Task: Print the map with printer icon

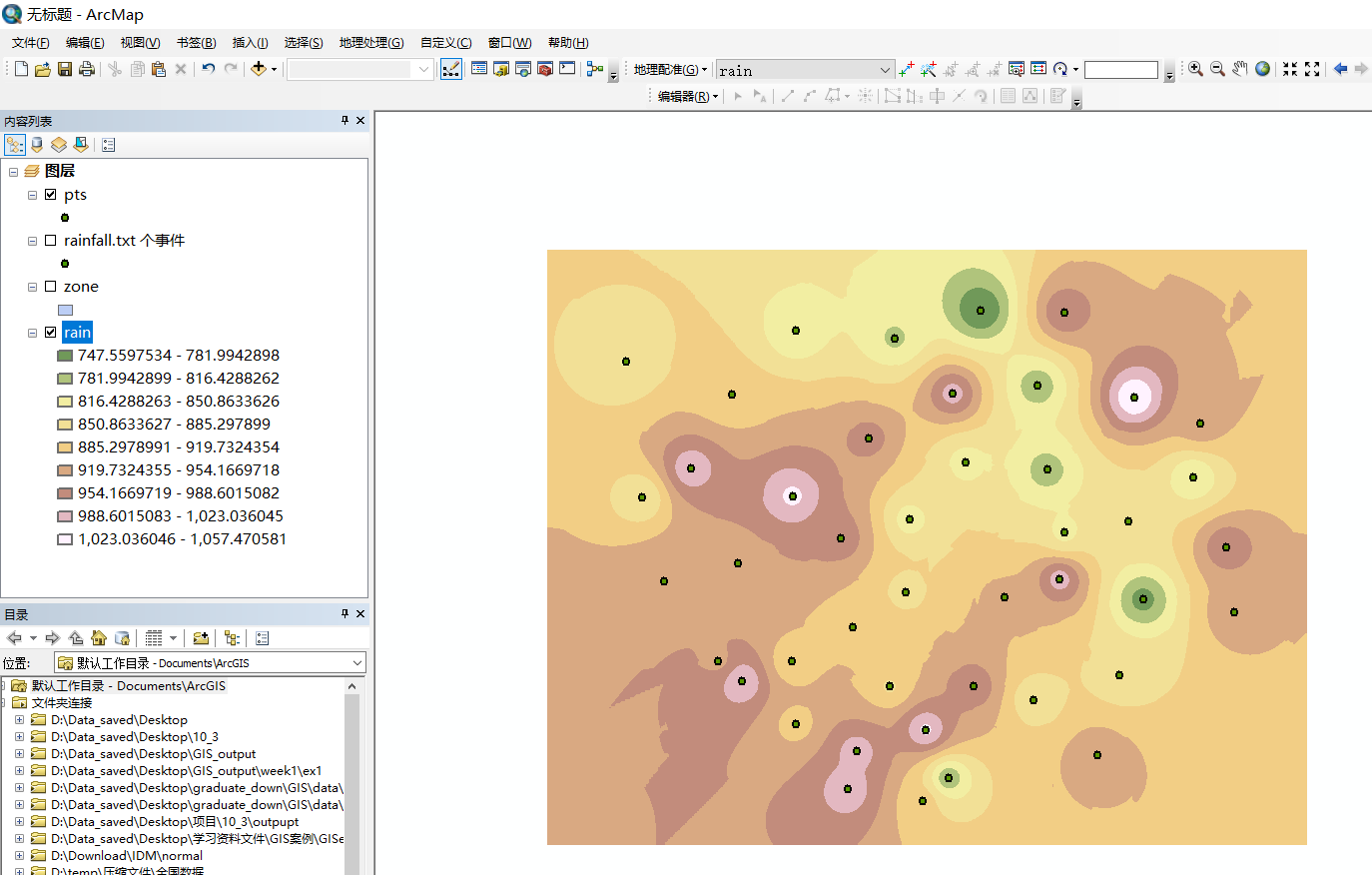Action: [x=87, y=69]
